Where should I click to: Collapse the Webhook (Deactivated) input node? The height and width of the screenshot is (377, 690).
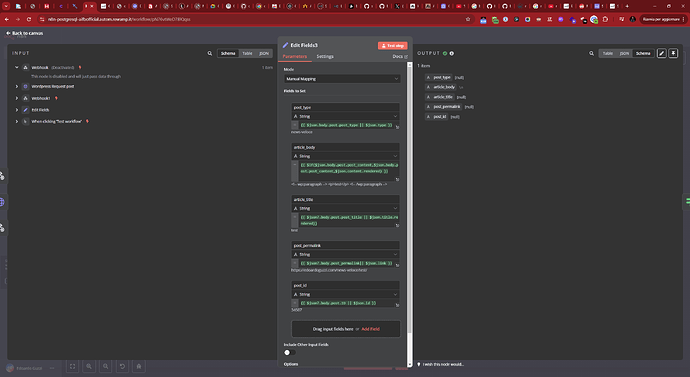coord(16,67)
